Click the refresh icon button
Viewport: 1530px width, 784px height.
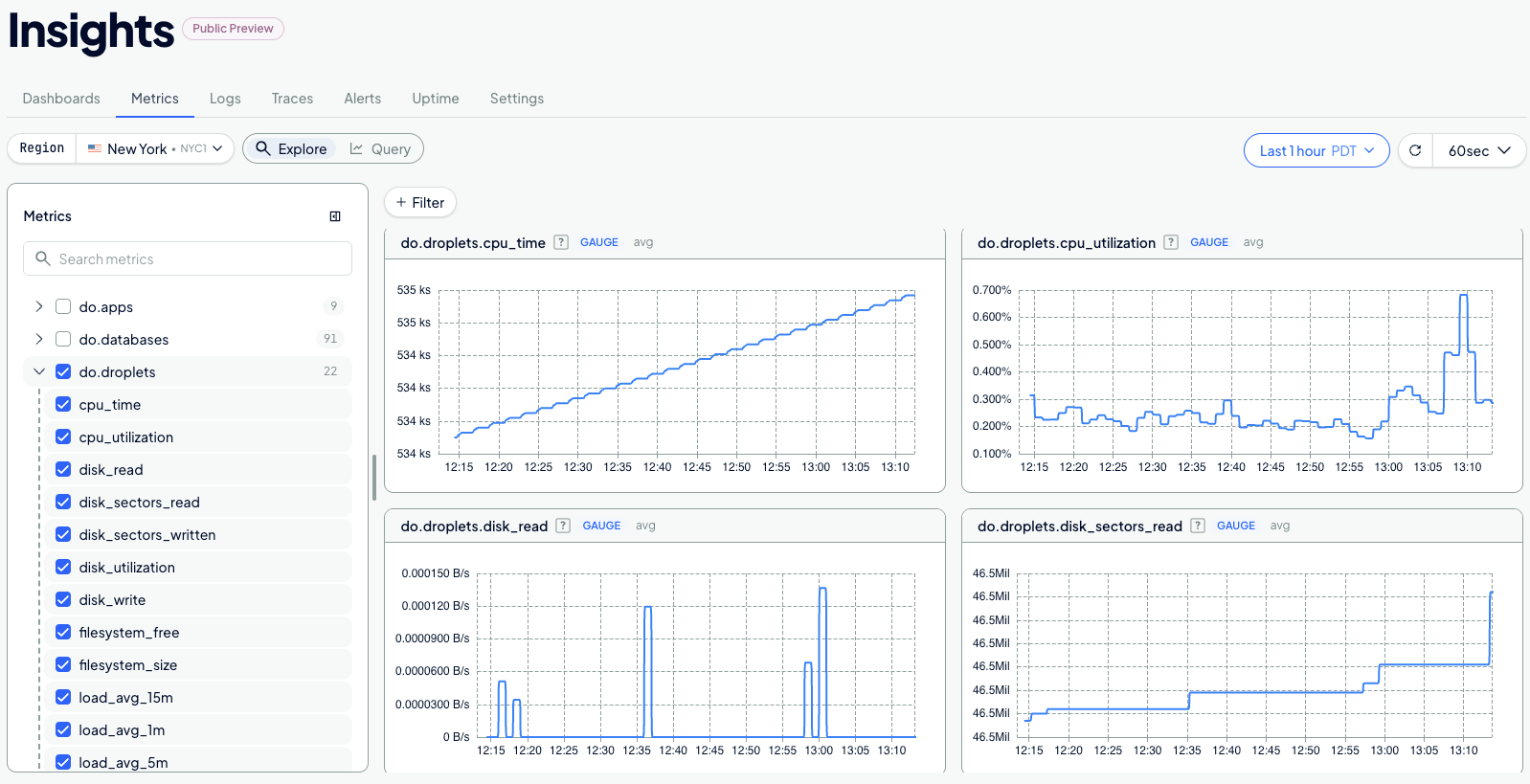[1415, 150]
